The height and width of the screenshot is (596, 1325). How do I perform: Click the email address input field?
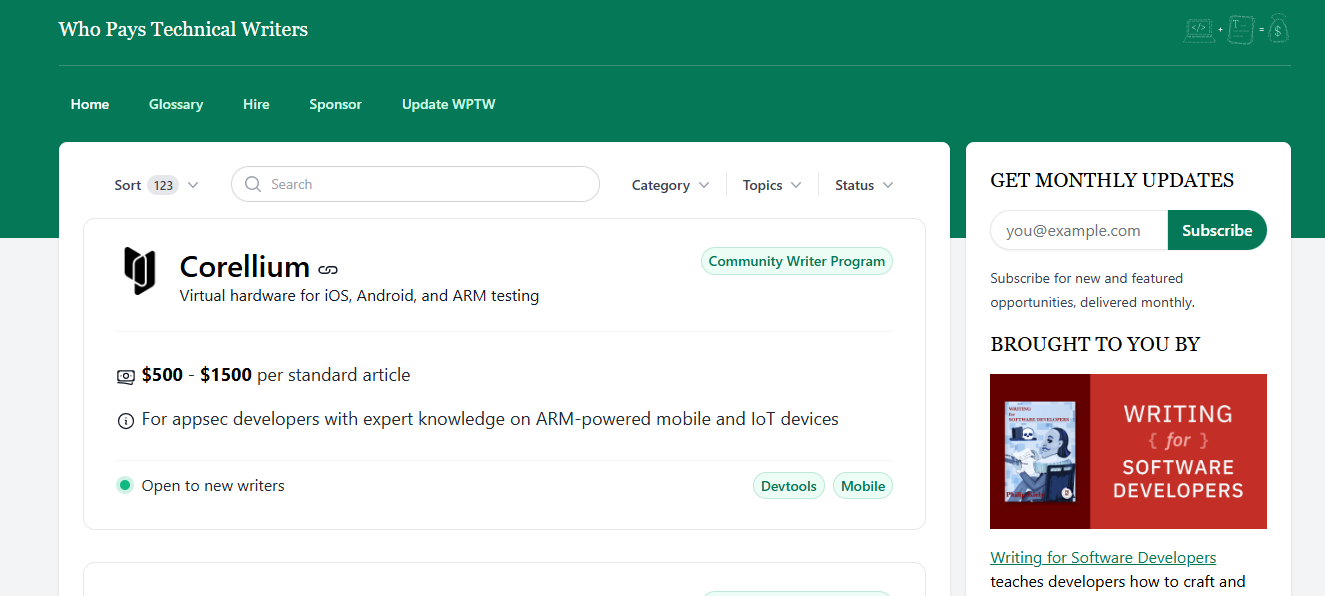point(1079,230)
